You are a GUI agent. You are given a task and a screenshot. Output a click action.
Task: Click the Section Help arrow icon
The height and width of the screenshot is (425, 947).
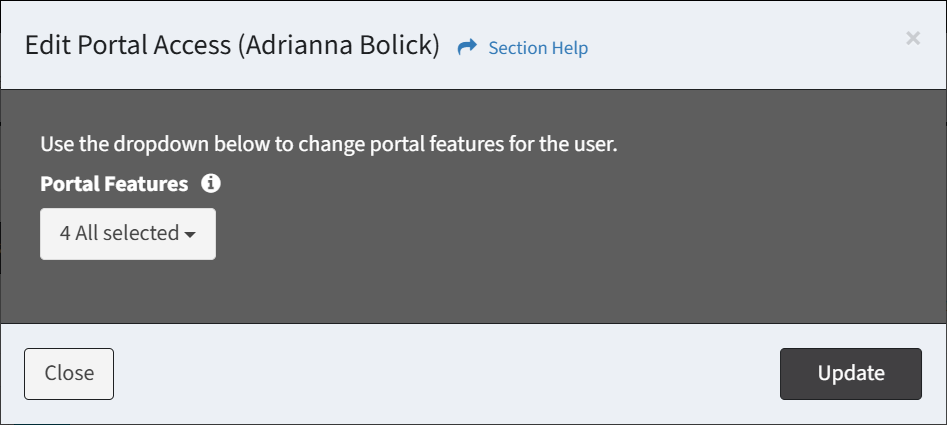pyautogui.click(x=467, y=48)
